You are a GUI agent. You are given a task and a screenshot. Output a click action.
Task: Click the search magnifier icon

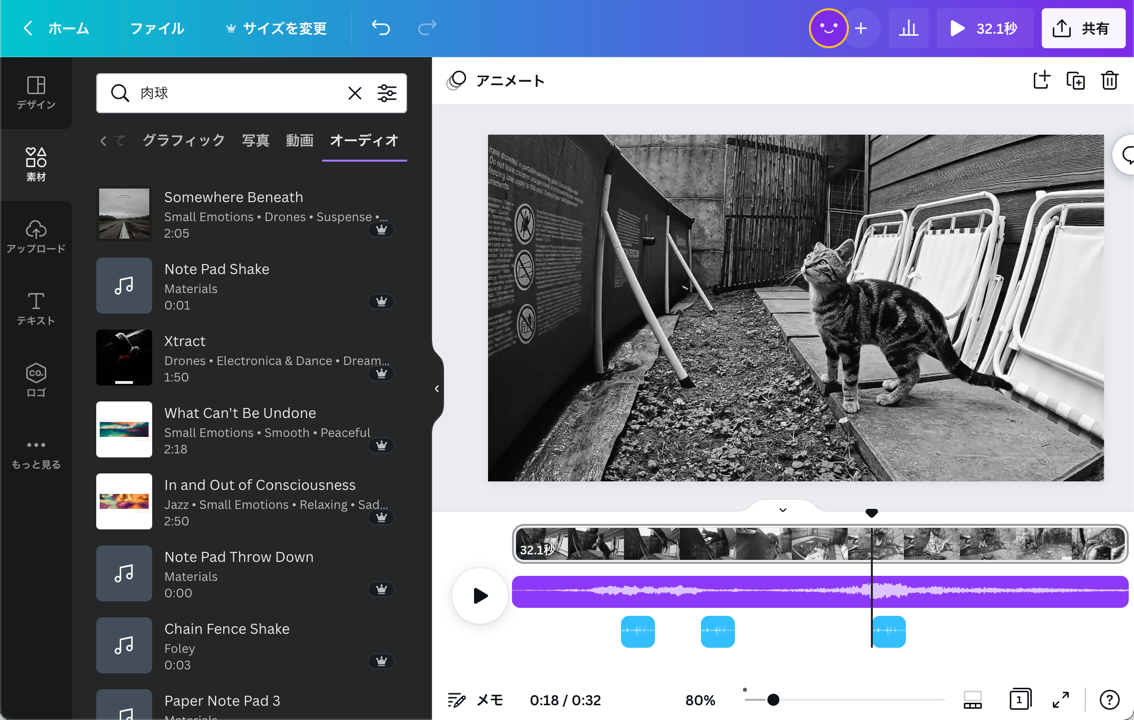tap(119, 93)
